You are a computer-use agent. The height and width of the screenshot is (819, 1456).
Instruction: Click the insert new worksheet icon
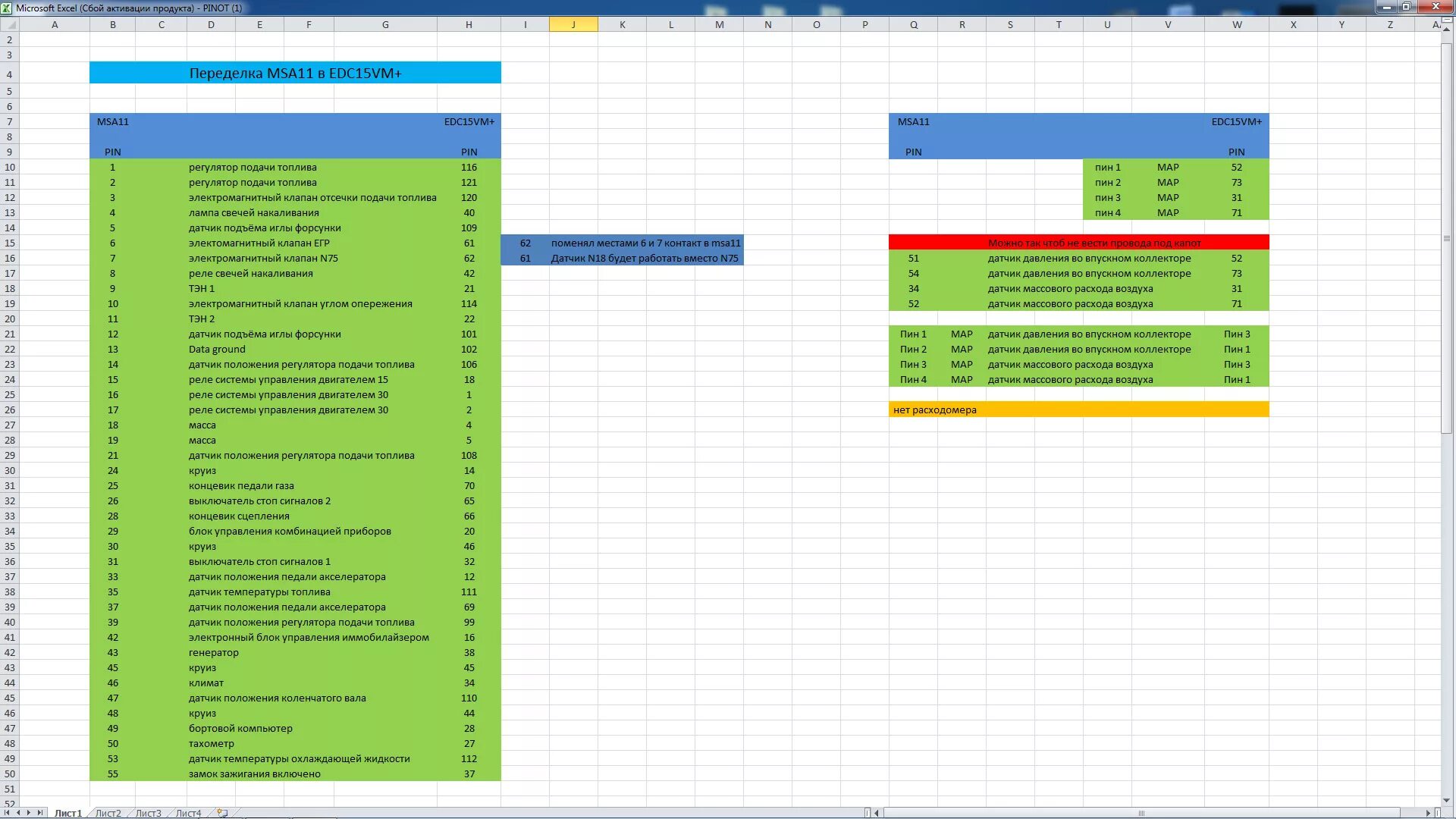point(222,812)
